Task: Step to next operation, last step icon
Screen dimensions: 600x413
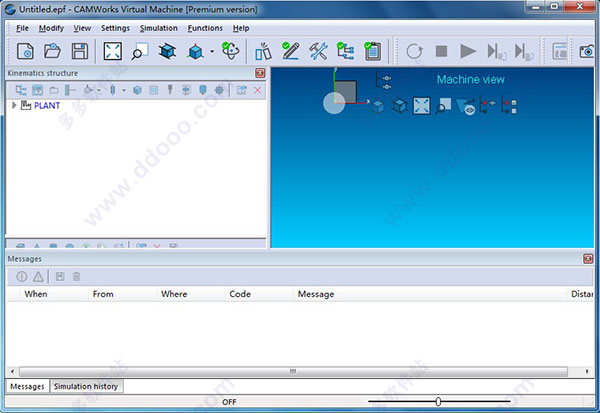Action: [524, 51]
